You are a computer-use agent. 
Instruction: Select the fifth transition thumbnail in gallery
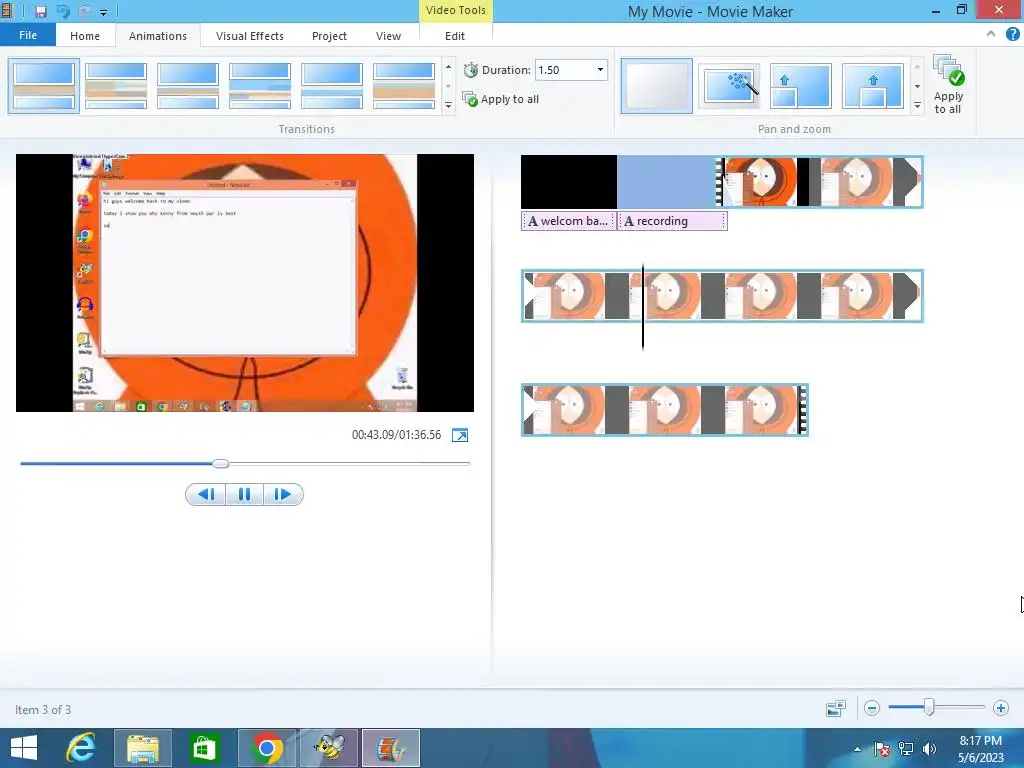[331, 86]
